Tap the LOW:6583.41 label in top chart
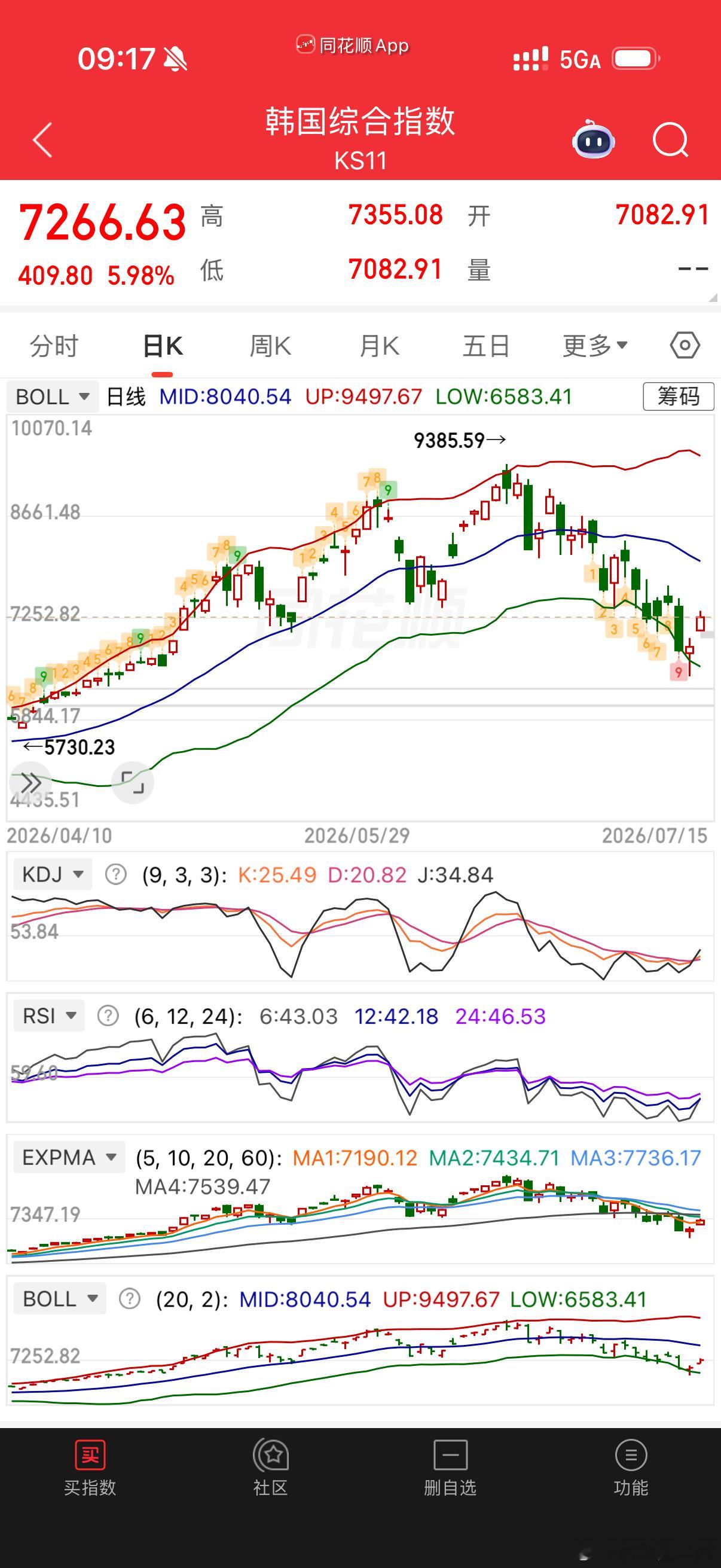The image size is (721, 1568). coord(505,397)
